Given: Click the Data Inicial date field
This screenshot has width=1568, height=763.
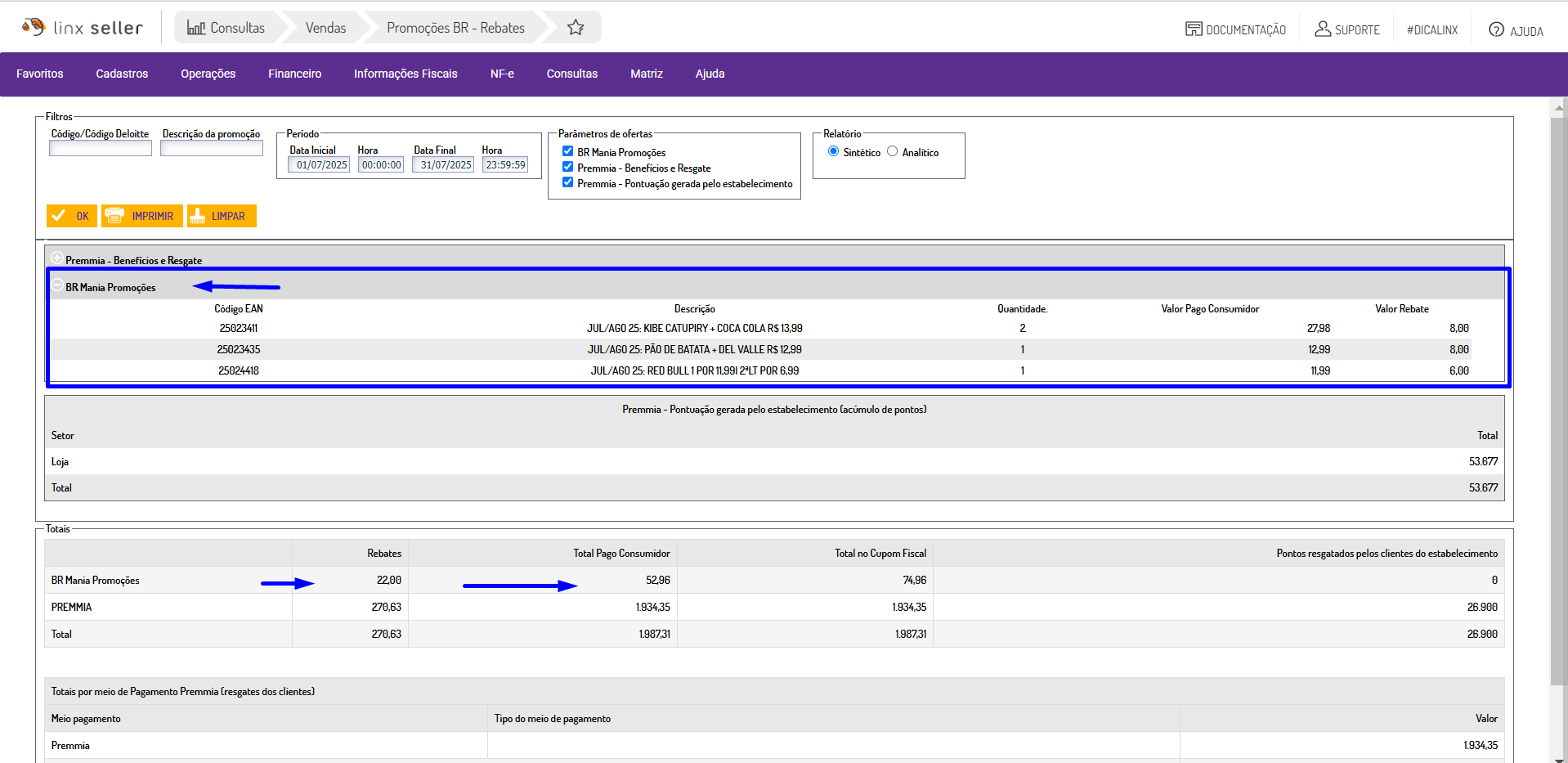Looking at the screenshot, I should (320, 164).
